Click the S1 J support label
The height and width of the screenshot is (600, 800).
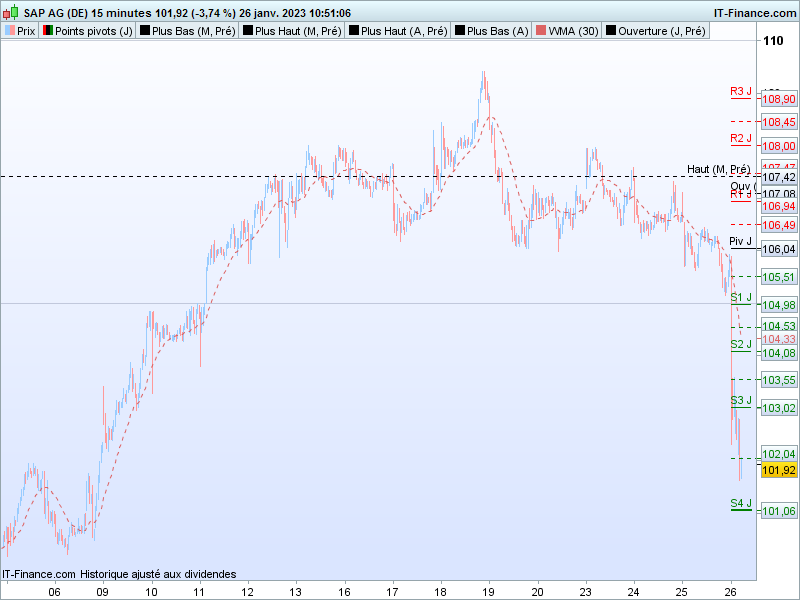[741, 297]
